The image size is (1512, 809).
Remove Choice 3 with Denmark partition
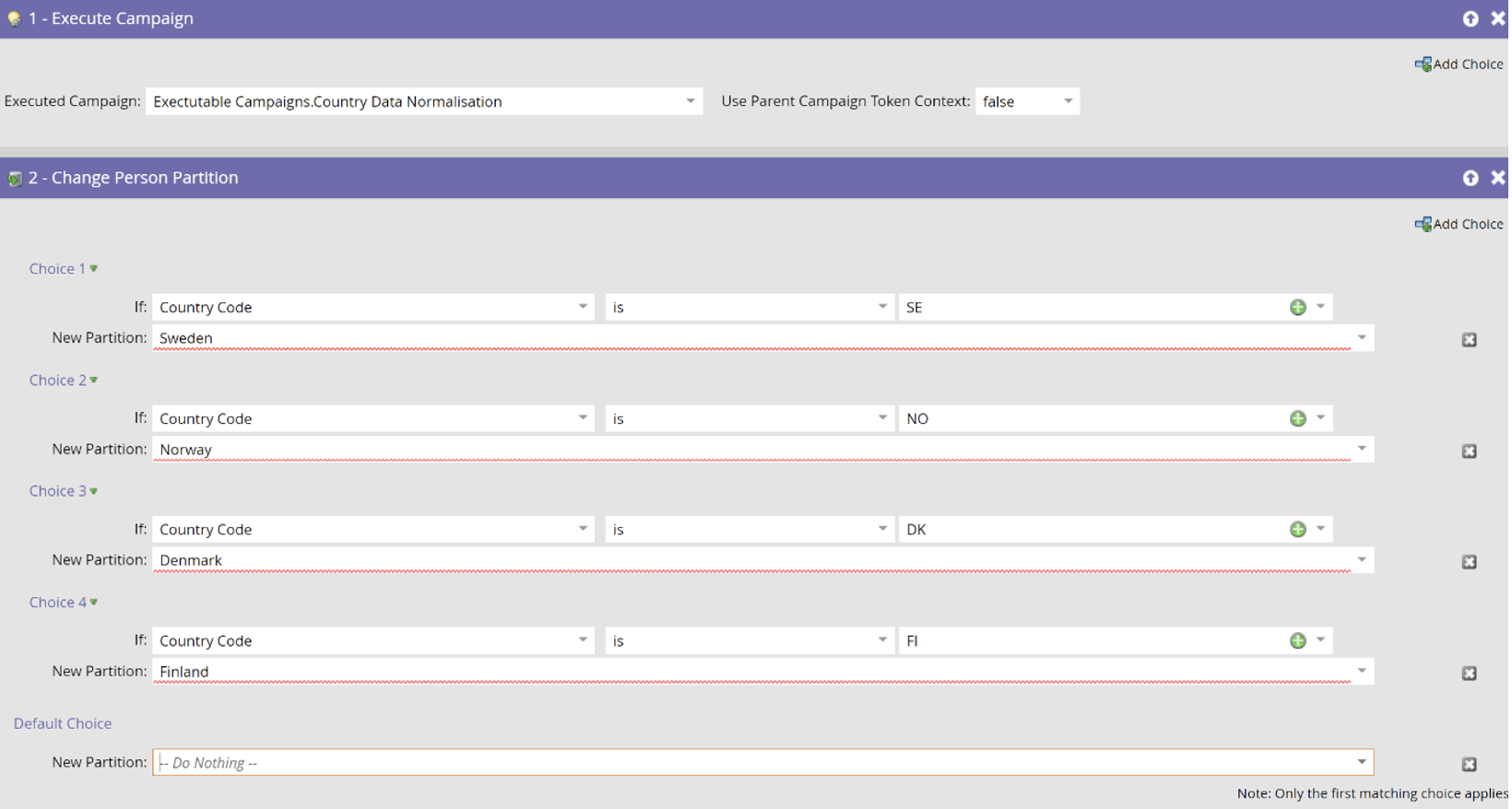(1470, 562)
